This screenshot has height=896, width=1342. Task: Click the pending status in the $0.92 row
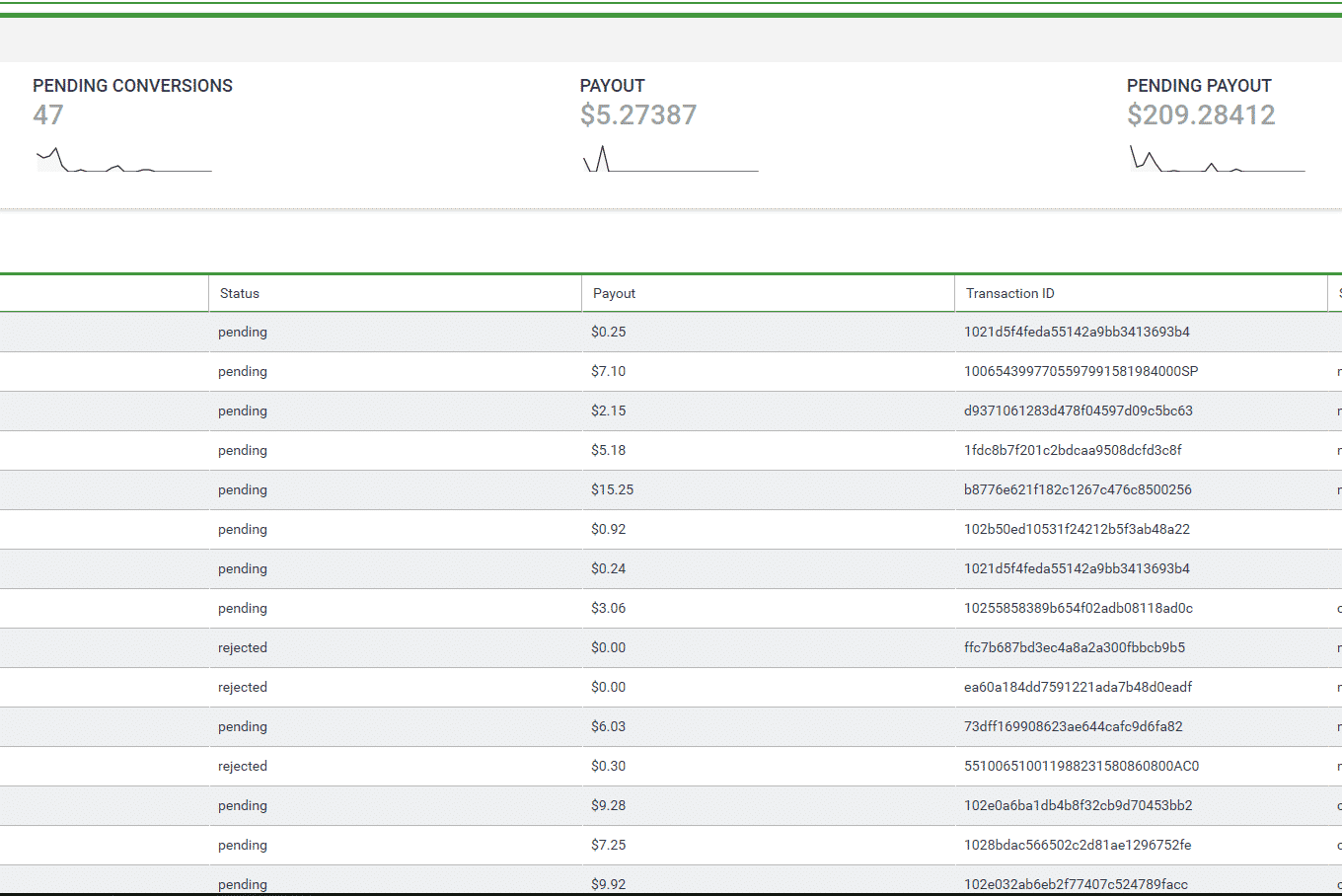(243, 530)
